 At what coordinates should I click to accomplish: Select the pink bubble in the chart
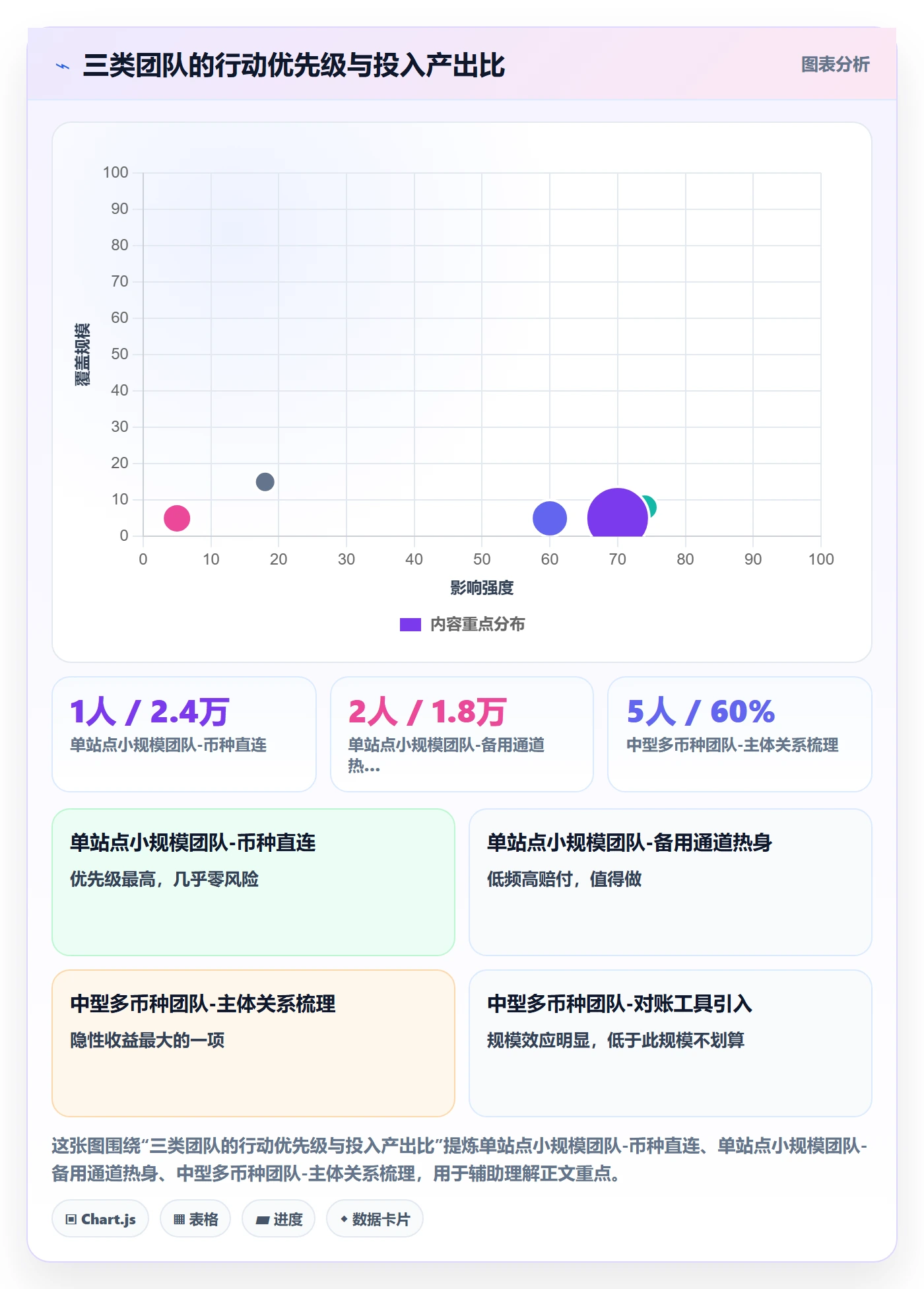(177, 518)
